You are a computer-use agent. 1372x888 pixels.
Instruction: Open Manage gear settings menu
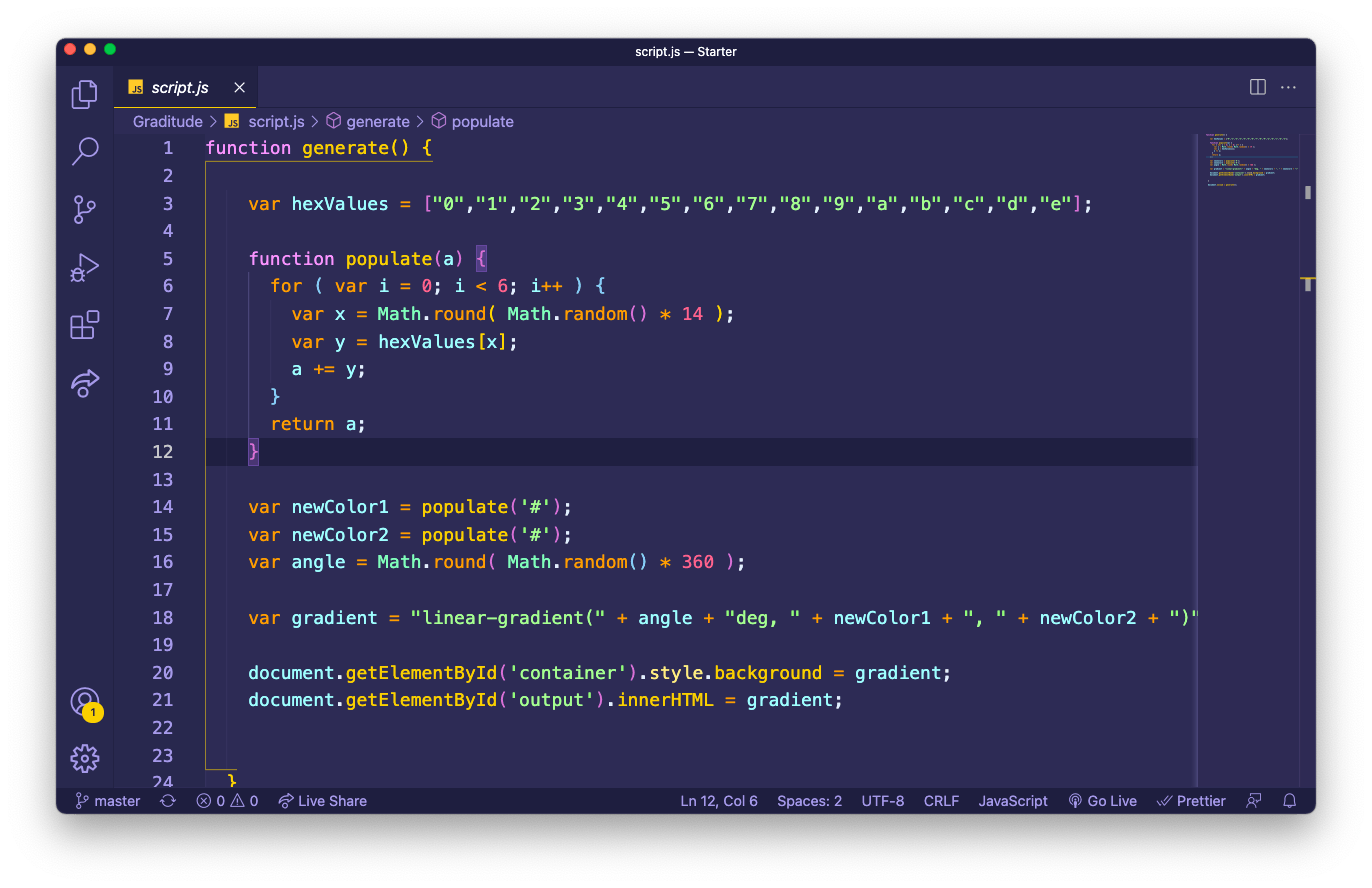(x=85, y=758)
